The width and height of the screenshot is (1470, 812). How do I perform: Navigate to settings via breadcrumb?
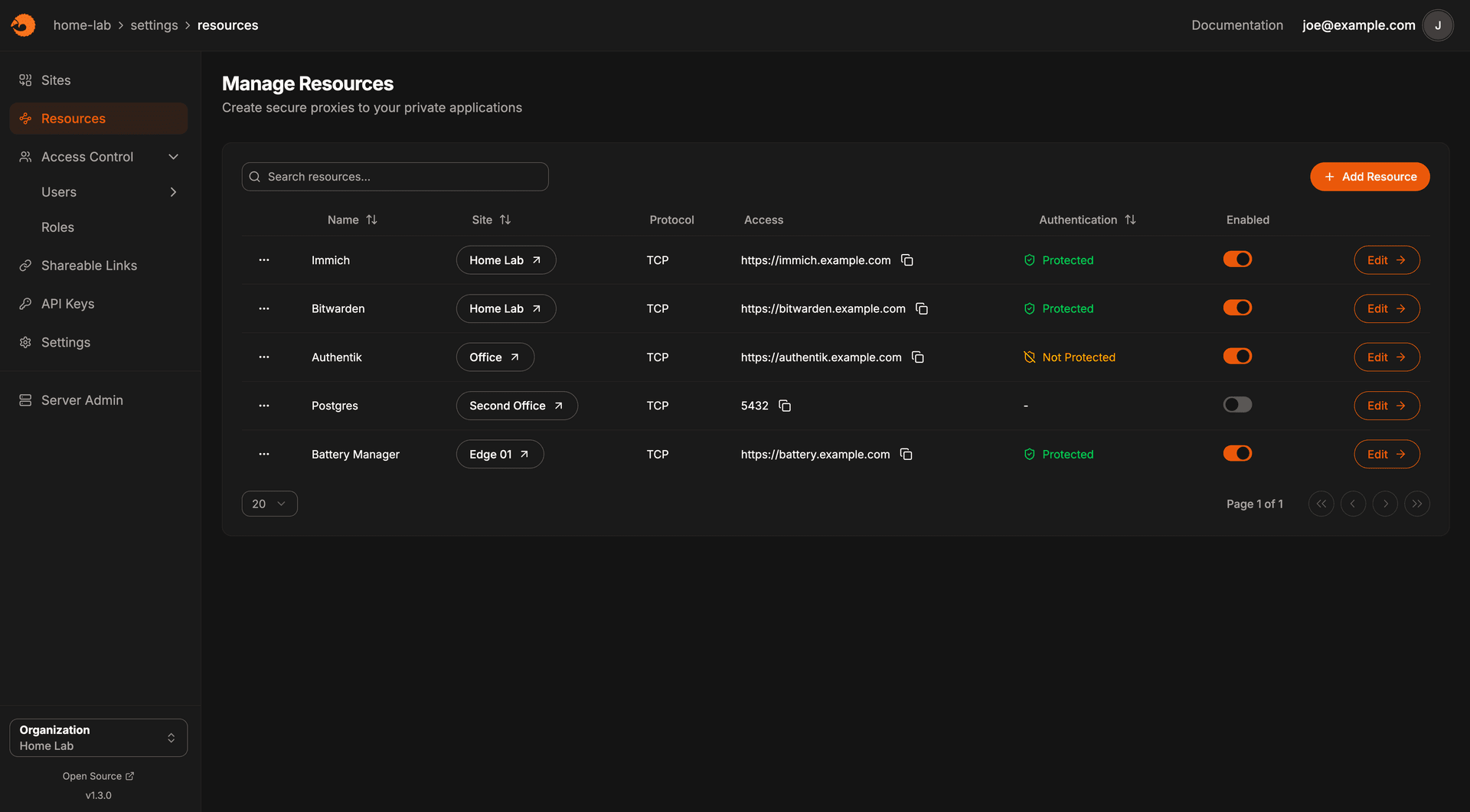point(154,24)
